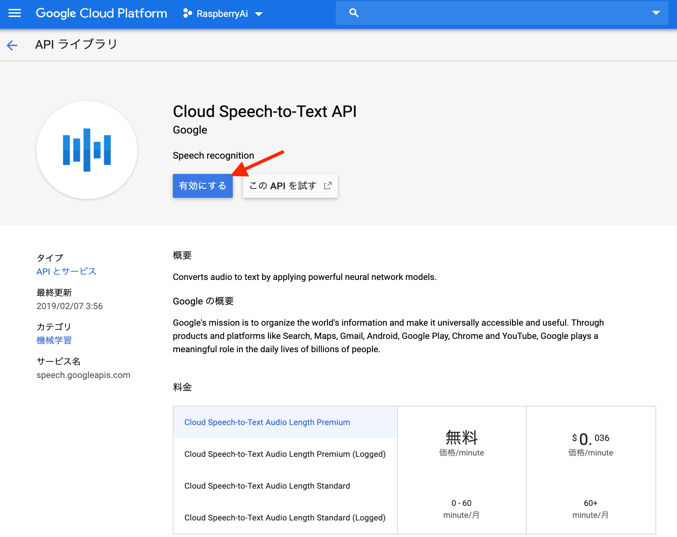Click the Converts audio to text description
Viewport: 677px width, 537px height.
pyautogui.click(x=304, y=277)
